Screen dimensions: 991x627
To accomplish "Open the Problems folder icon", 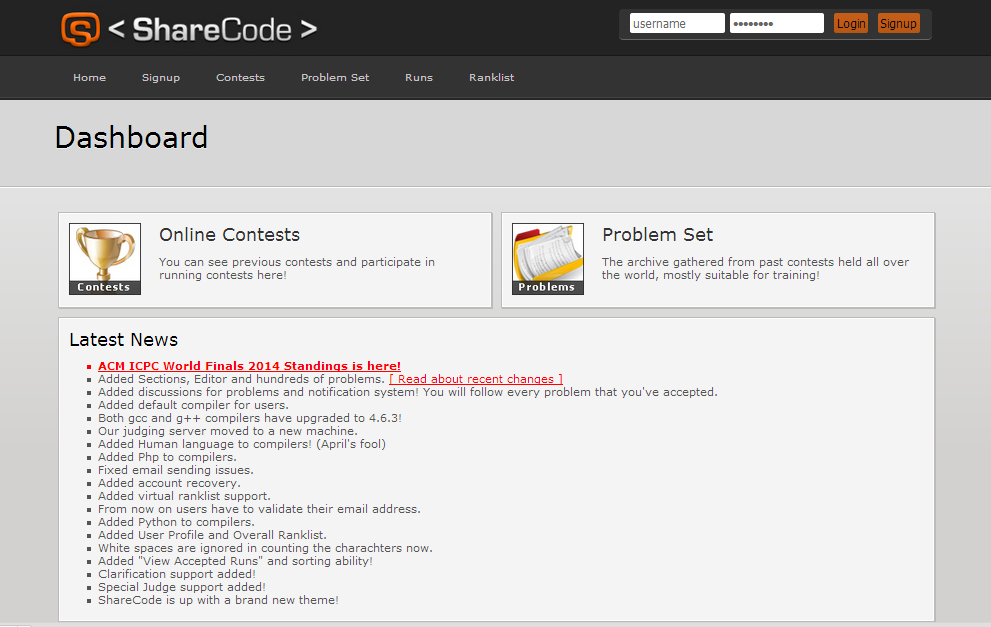I will (x=547, y=258).
